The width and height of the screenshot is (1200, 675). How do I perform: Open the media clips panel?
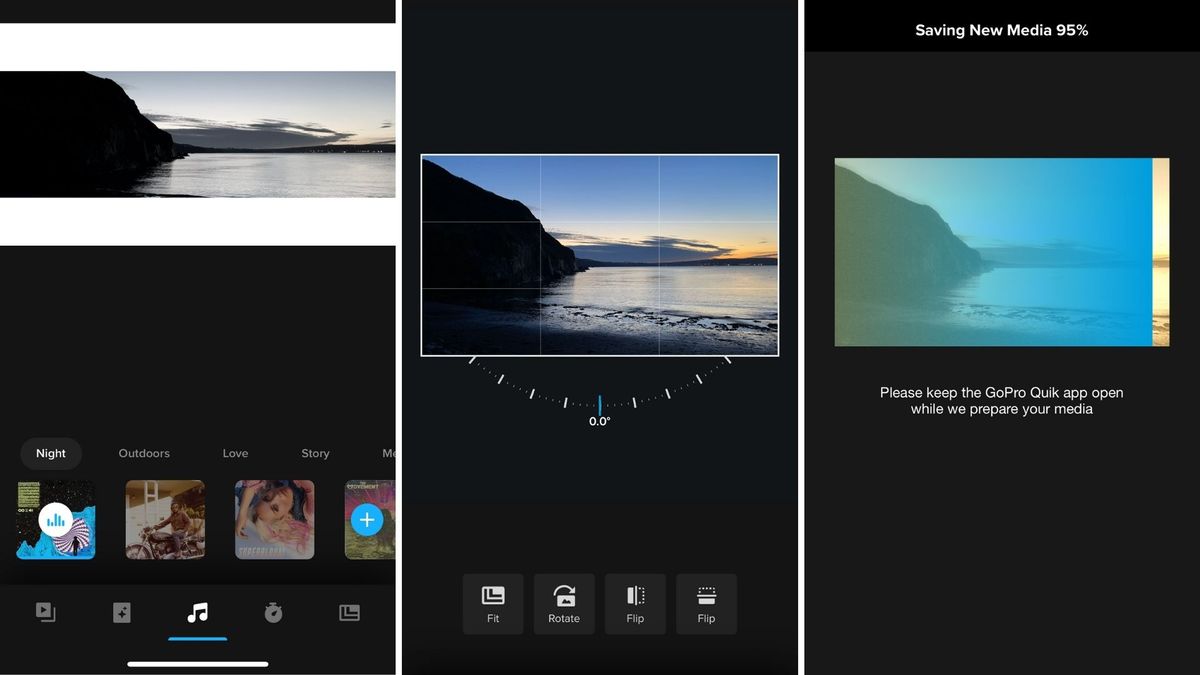click(x=47, y=612)
